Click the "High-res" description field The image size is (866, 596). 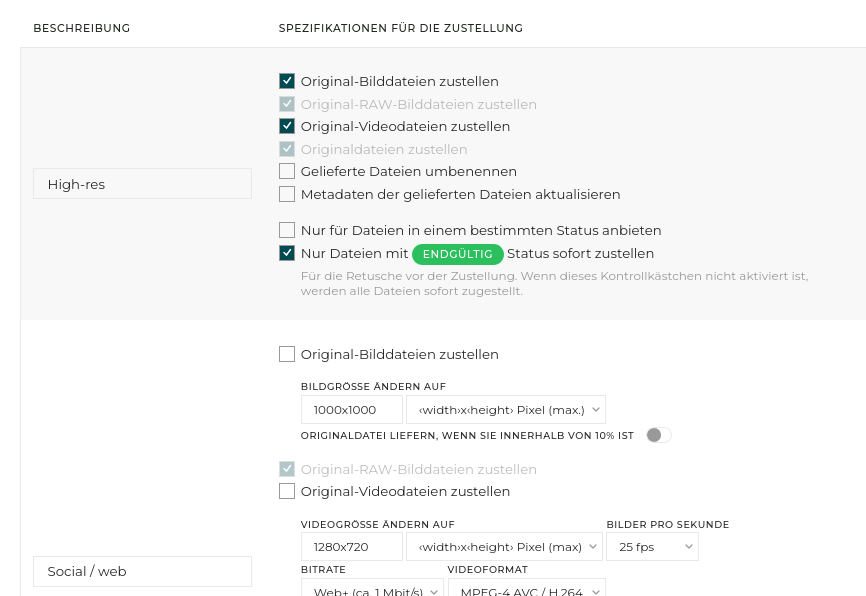pyautogui.click(x=142, y=183)
